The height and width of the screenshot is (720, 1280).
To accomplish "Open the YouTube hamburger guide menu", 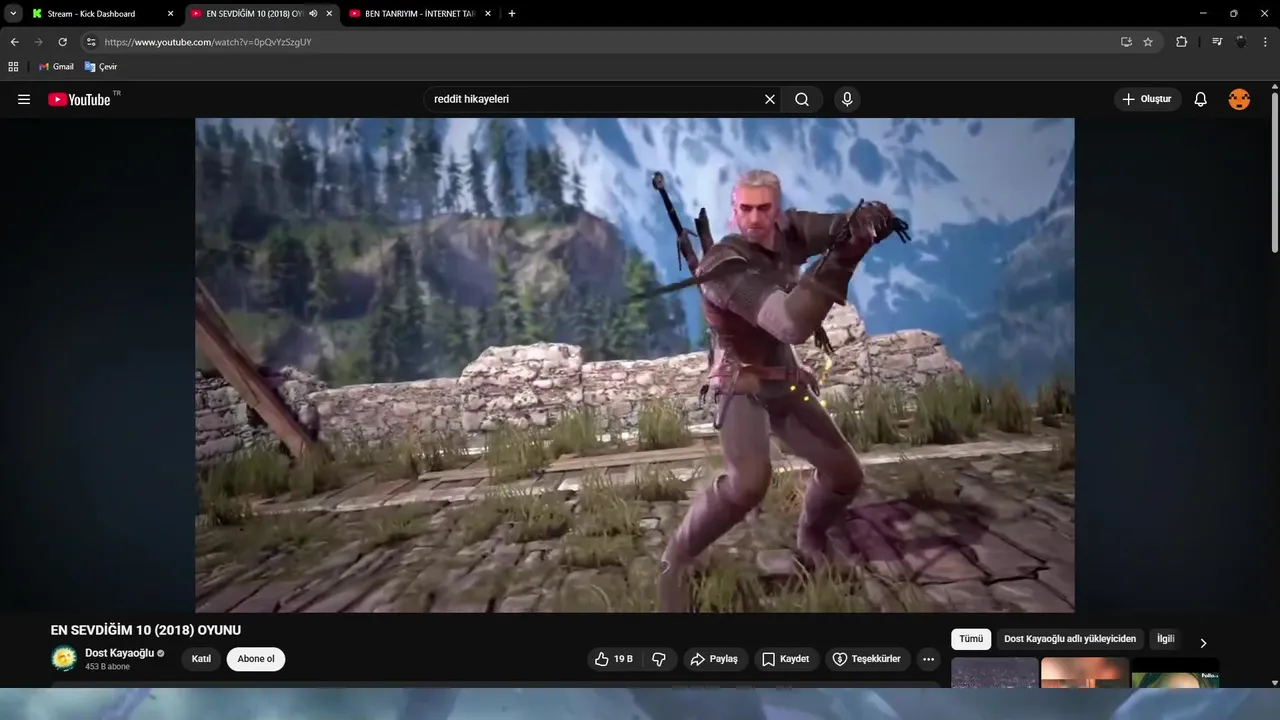I will (x=24, y=99).
